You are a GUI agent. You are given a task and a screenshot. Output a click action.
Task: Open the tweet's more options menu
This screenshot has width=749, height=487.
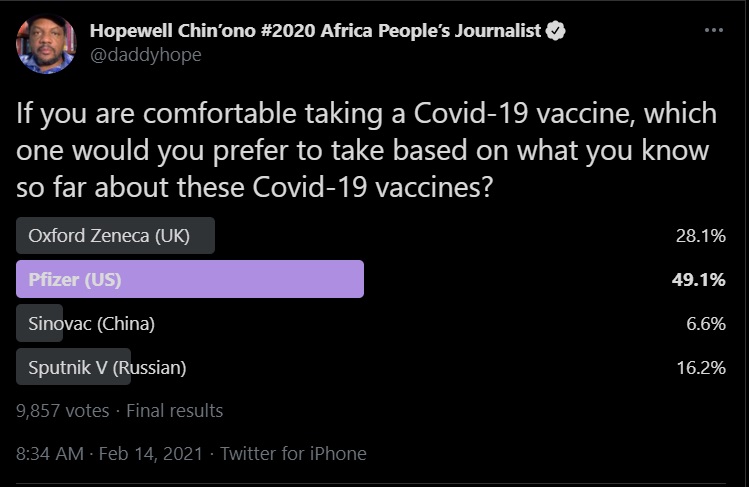[x=713, y=30]
